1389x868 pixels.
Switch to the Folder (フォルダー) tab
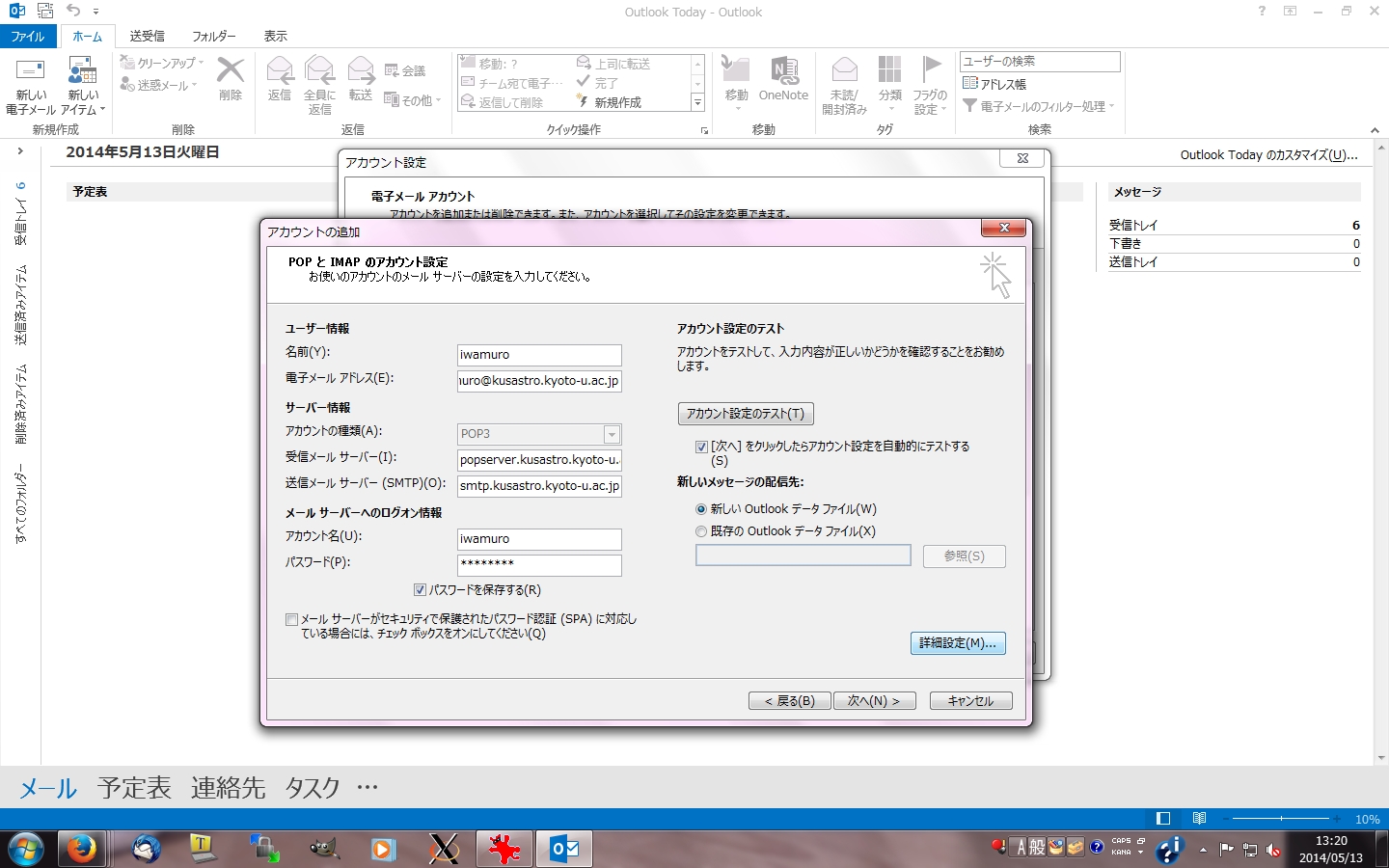point(213,36)
